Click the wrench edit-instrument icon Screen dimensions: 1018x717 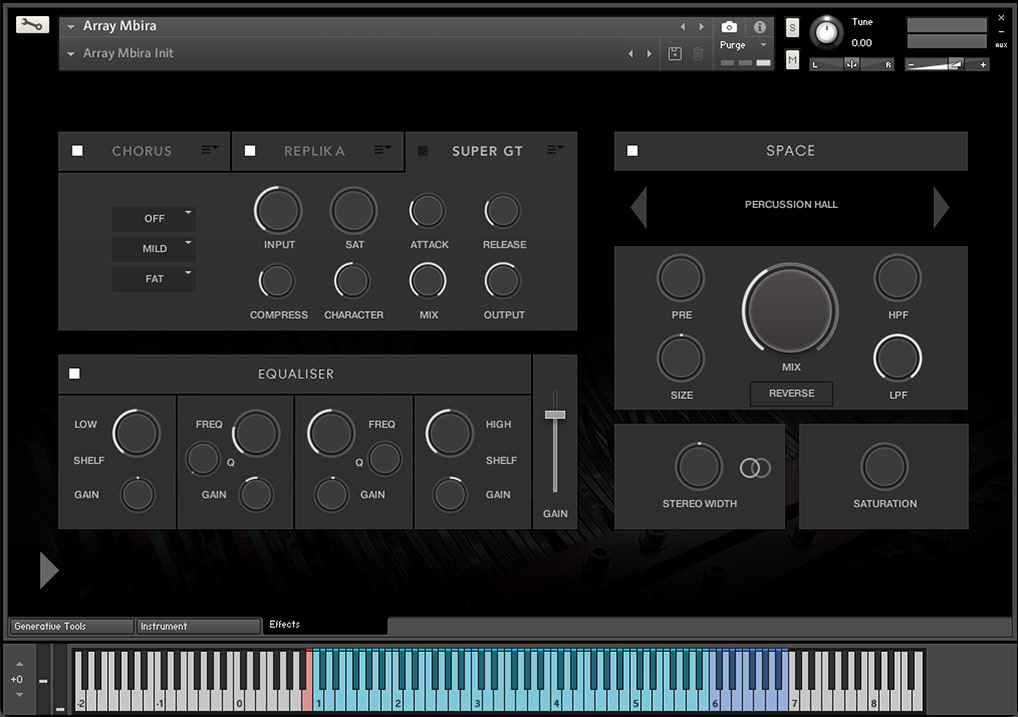32,25
